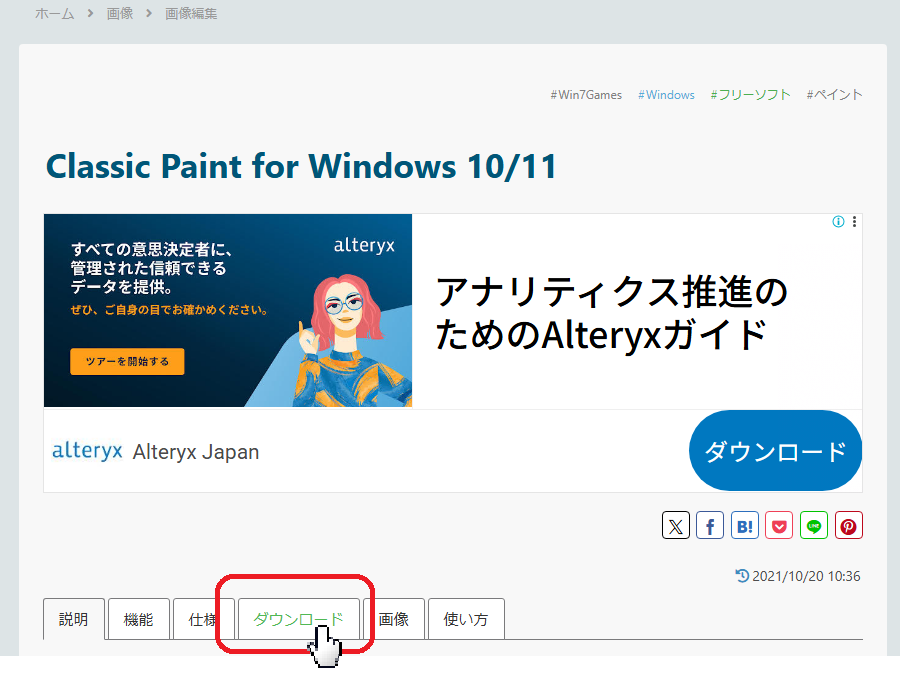
Task: Open ad options three-dot menu
Action: coord(854,222)
